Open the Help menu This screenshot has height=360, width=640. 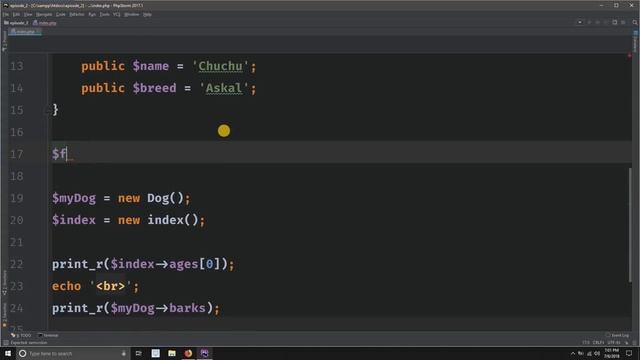click(x=147, y=14)
